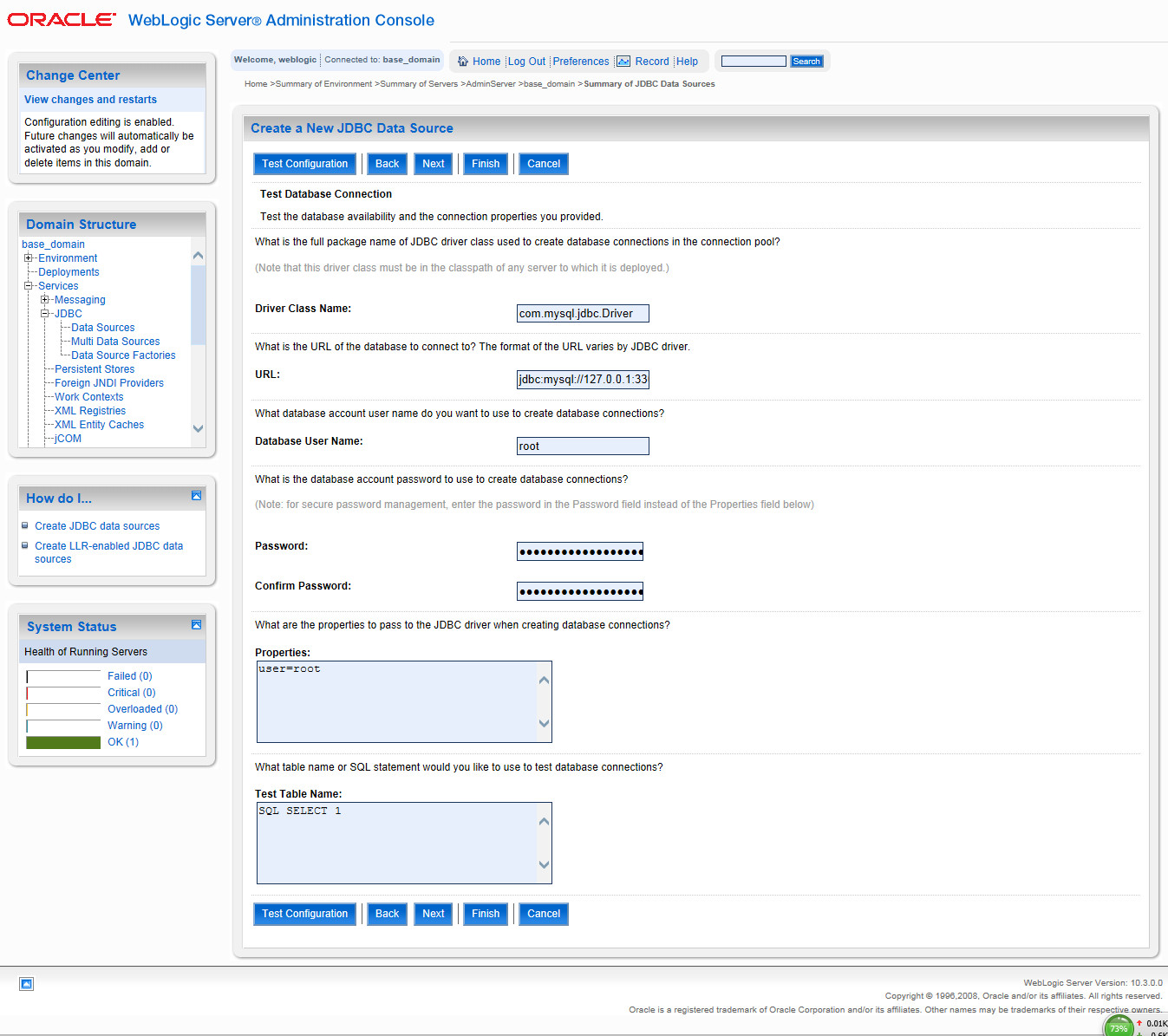Click the Database User Name field
This screenshot has width=1168, height=1036.
[x=583, y=446]
